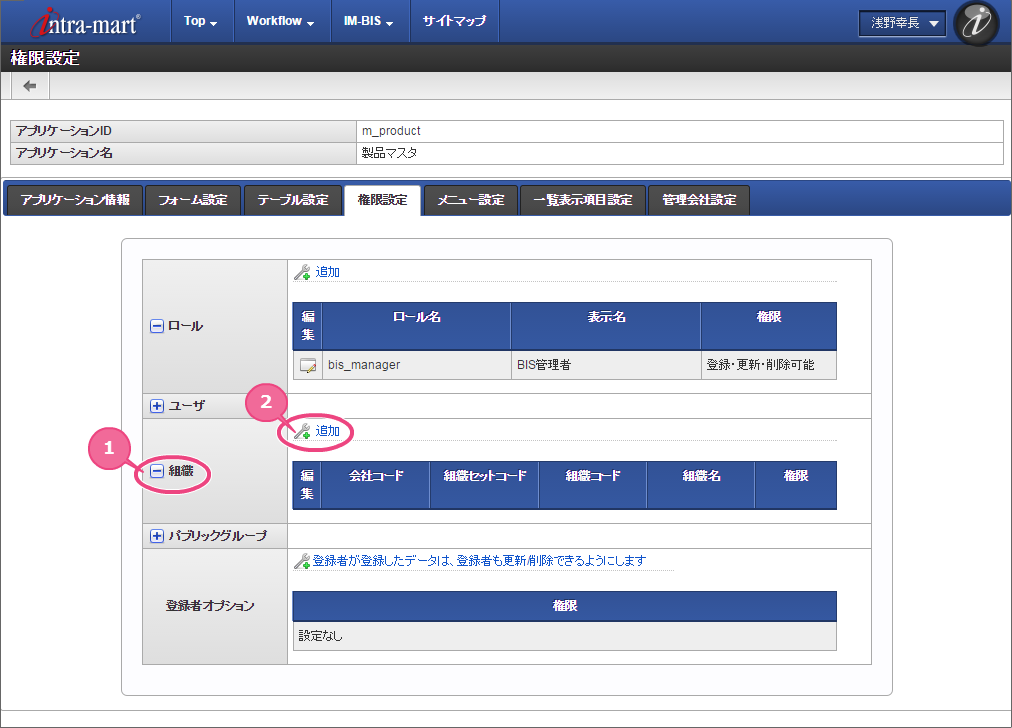The image size is (1012, 728).
Task: Open the Workflow dropdown menu
Action: coord(281,21)
